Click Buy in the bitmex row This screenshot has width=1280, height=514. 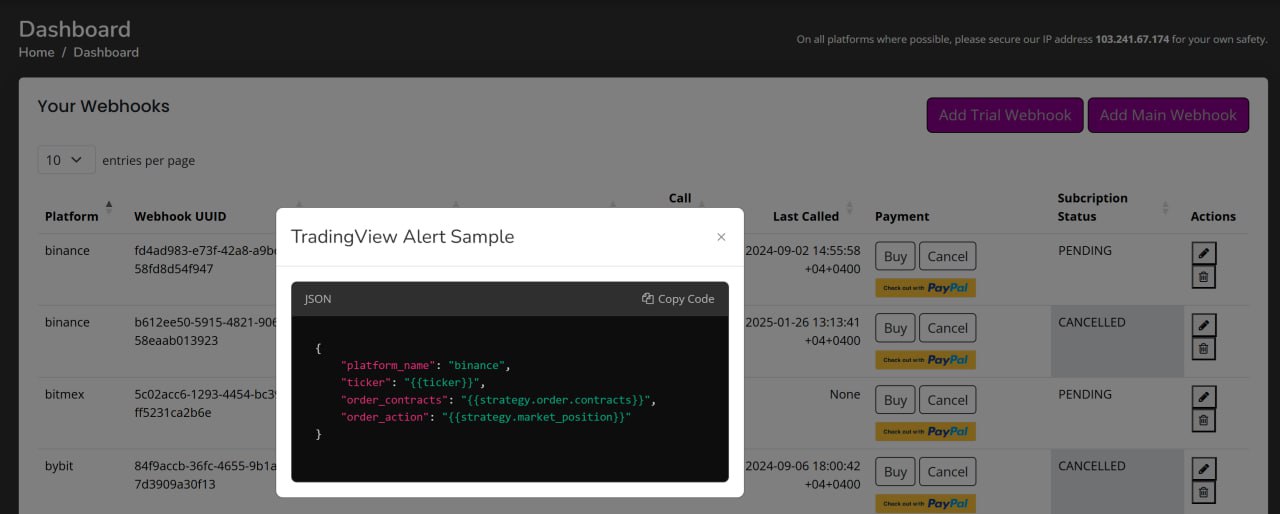[895, 400]
